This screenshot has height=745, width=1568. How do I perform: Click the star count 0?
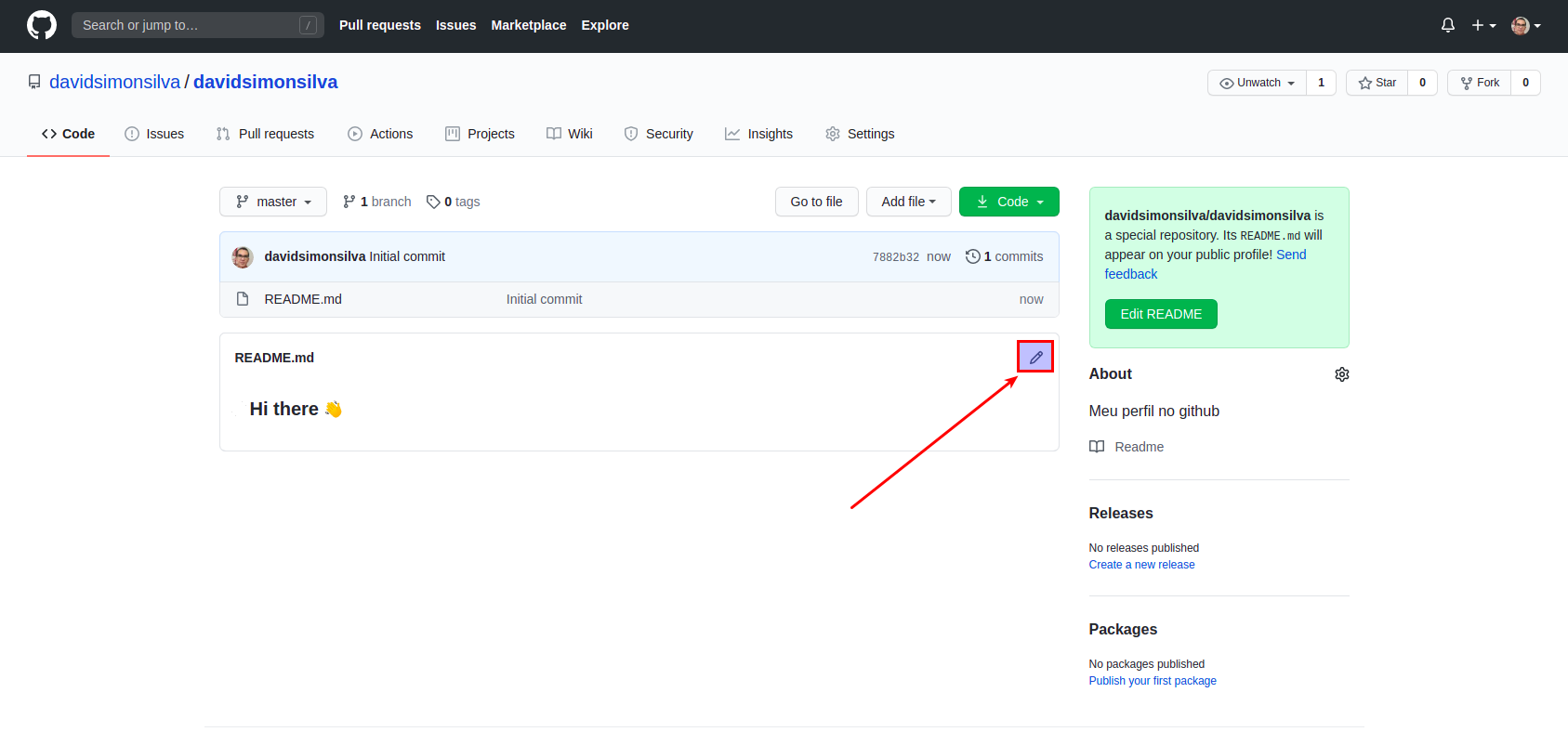(x=1422, y=83)
